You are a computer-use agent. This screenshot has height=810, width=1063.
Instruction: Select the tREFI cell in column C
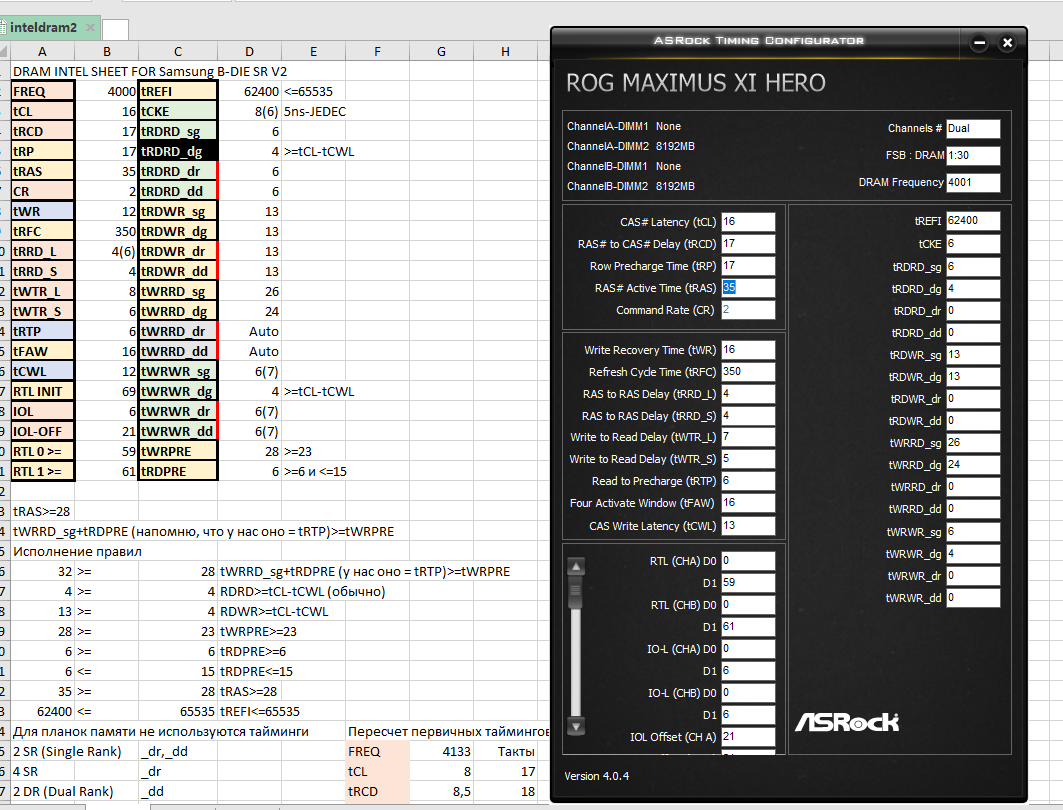click(178, 92)
